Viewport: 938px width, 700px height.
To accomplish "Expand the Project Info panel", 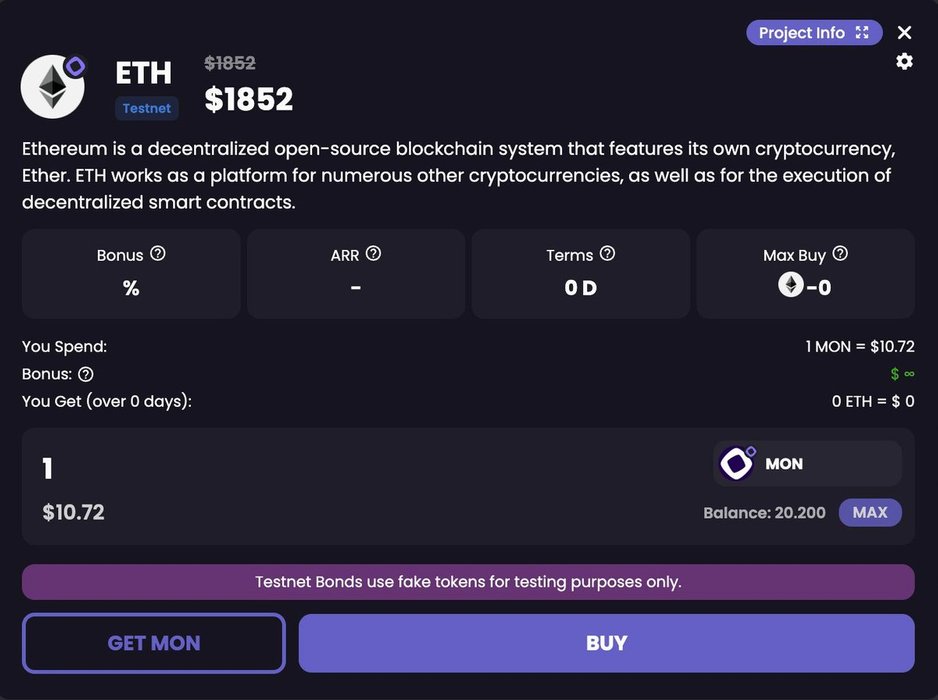I will click(814, 33).
